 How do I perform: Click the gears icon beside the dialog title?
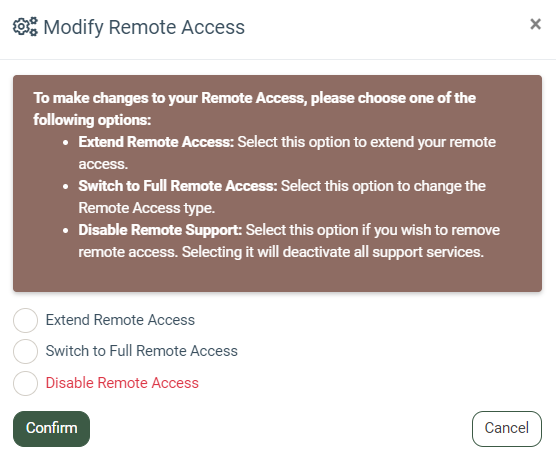point(25,27)
